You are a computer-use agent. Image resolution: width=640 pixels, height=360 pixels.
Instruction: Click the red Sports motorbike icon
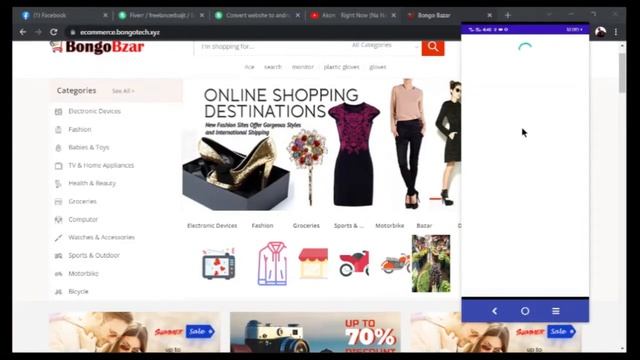point(354,264)
